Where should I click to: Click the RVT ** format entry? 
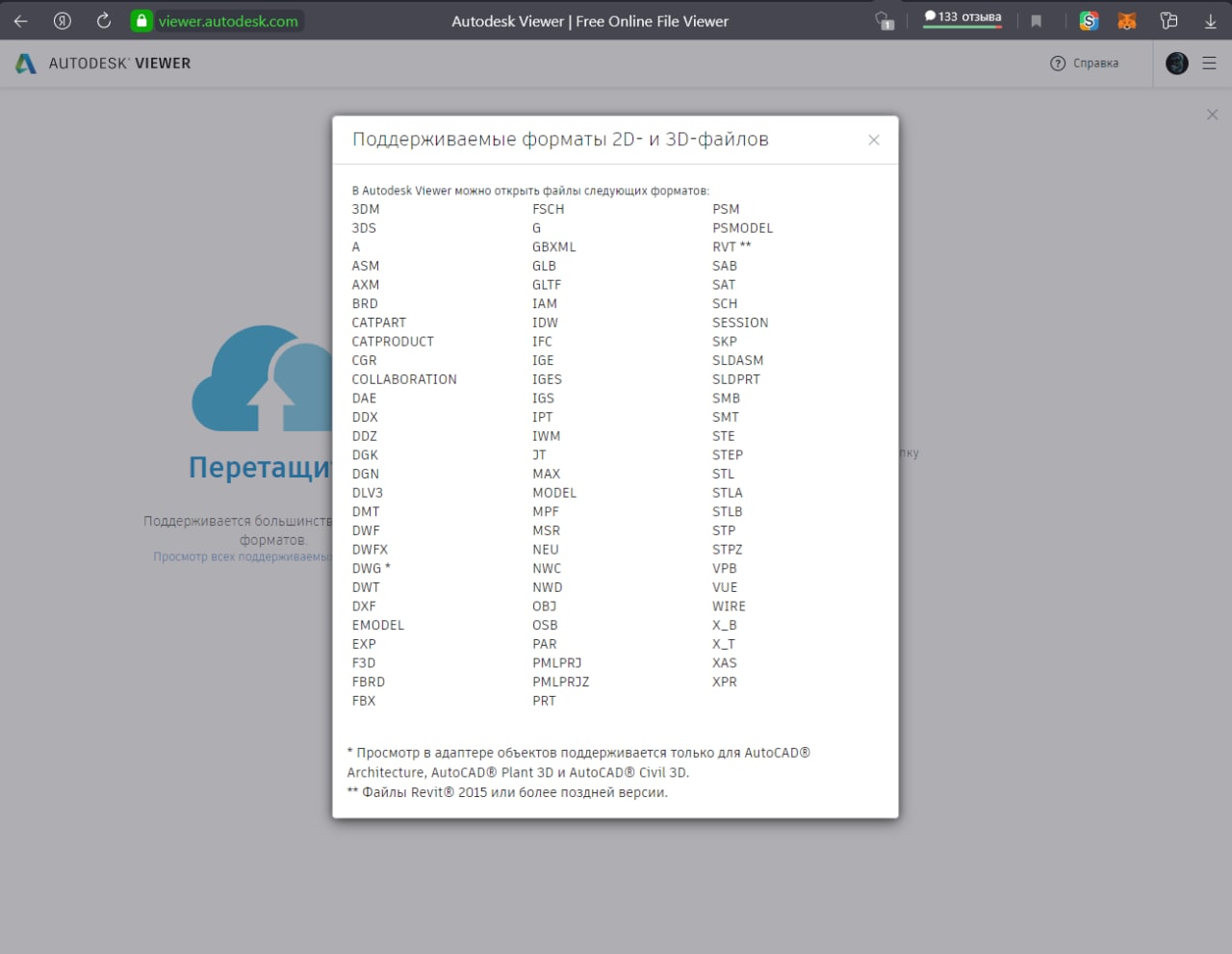pyautogui.click(x=732, y=247)
